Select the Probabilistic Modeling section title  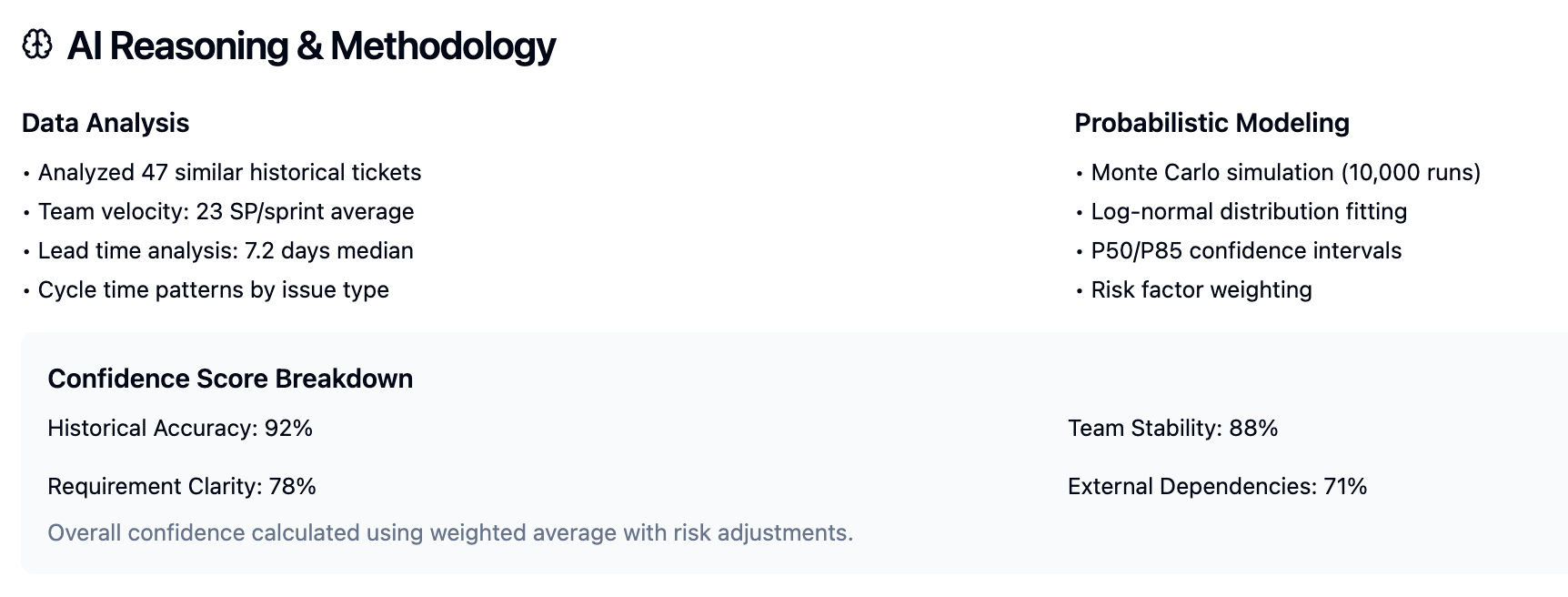[1211, 123]
